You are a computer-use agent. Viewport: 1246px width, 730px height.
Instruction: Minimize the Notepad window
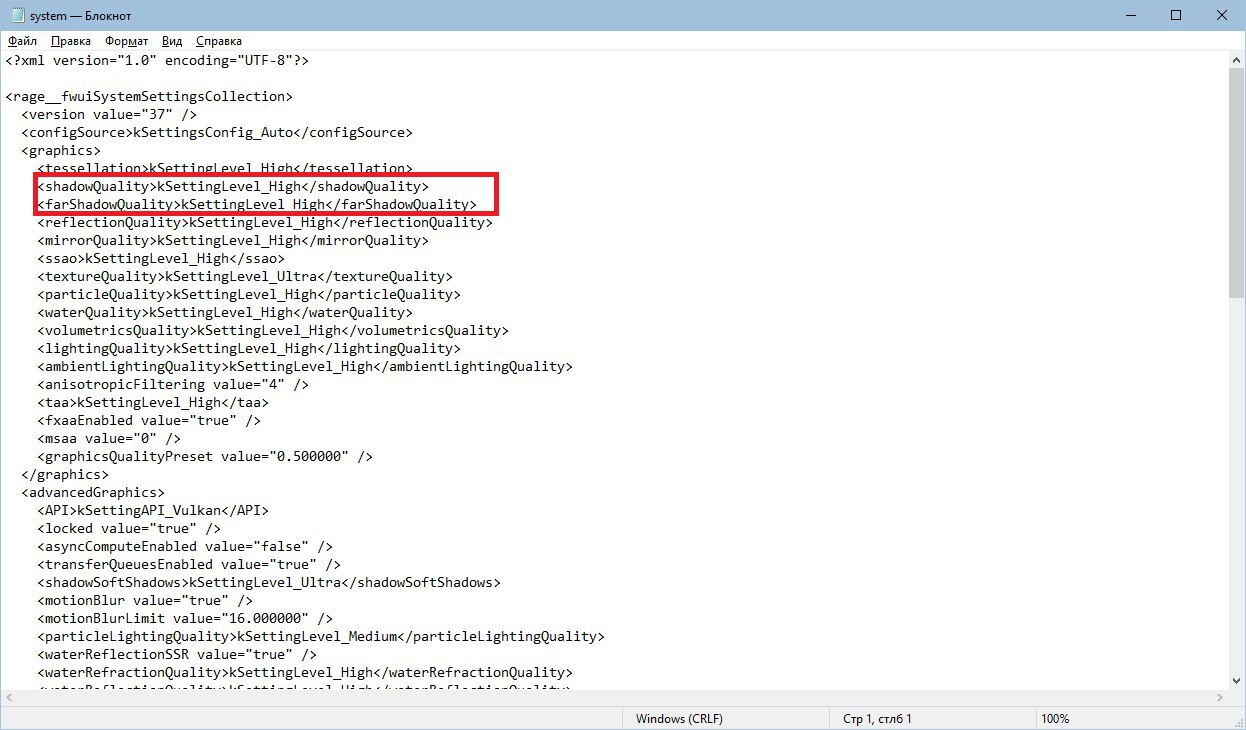pyautogui.click(x=1130, y=15)
